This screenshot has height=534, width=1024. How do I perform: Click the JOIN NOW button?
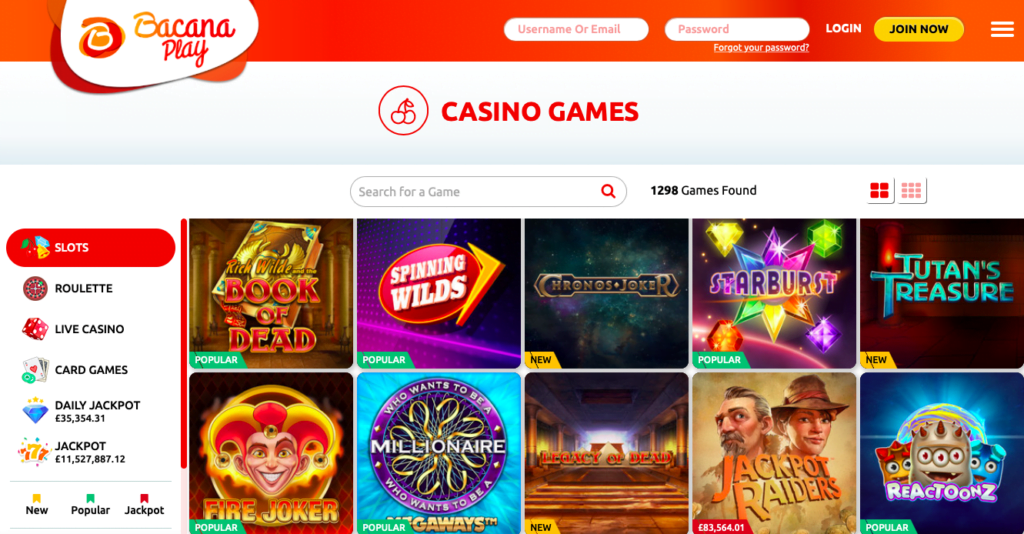[x=919, y=29]
